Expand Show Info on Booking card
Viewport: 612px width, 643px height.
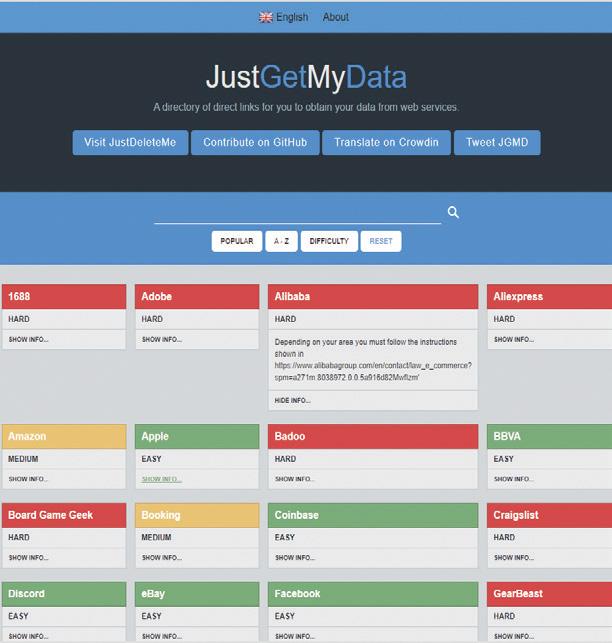tap(162, 558)
